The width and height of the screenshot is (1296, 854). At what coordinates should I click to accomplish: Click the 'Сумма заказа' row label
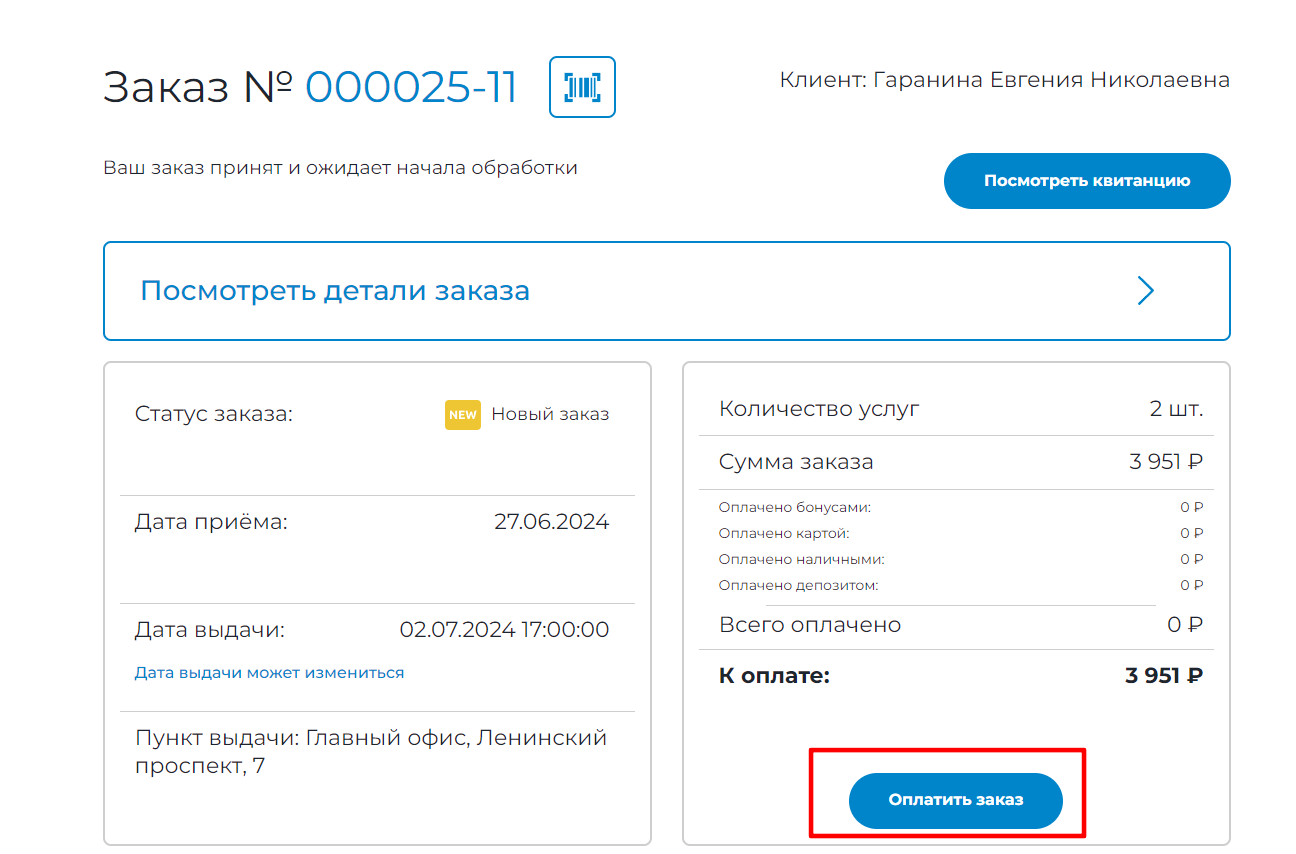[795, 462]
